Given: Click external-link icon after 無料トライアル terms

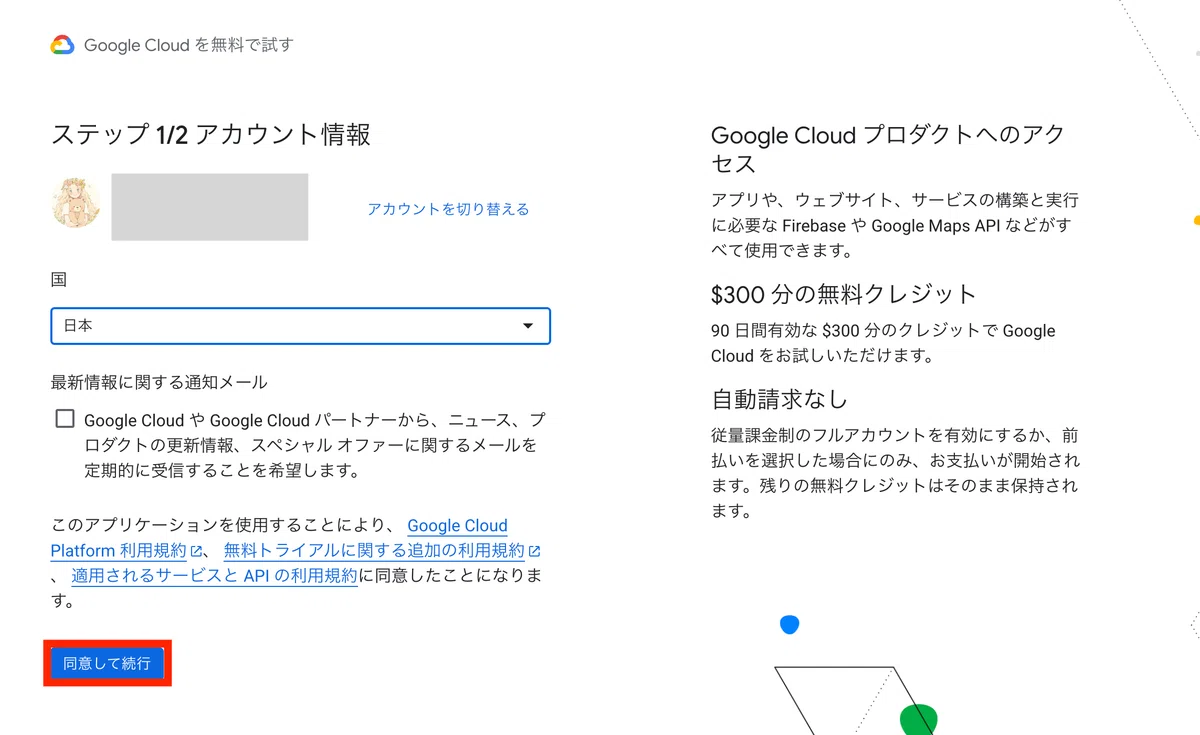Looking at the screenshot, I should (x=534, y=551).
